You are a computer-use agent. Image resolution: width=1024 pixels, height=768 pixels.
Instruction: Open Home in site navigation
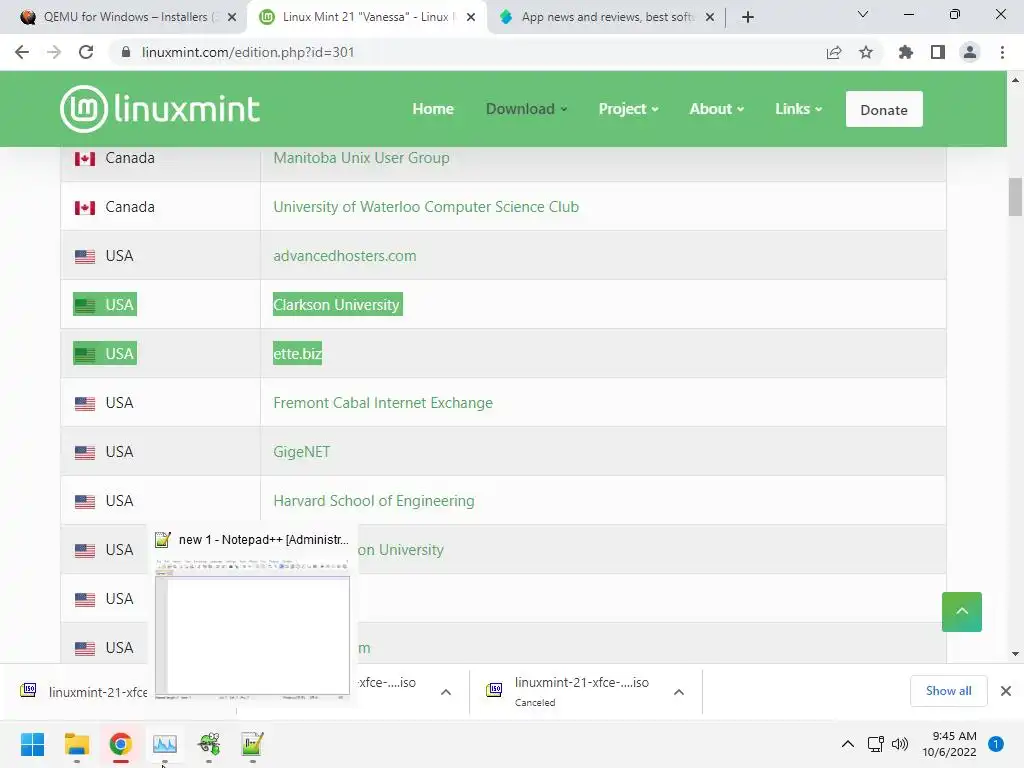click(x=433, y=109)
